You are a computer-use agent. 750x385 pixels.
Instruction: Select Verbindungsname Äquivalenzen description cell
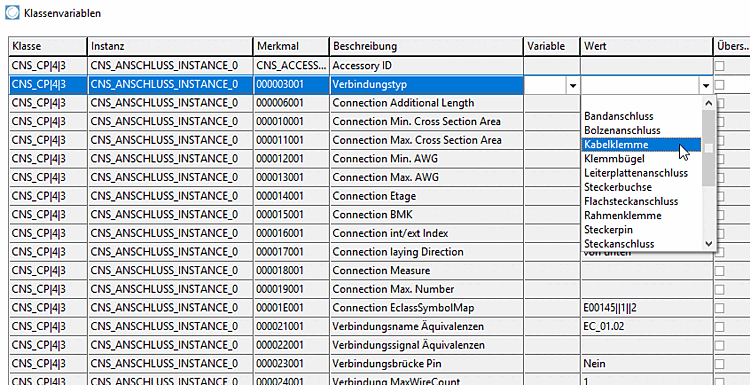coord(427,327)
